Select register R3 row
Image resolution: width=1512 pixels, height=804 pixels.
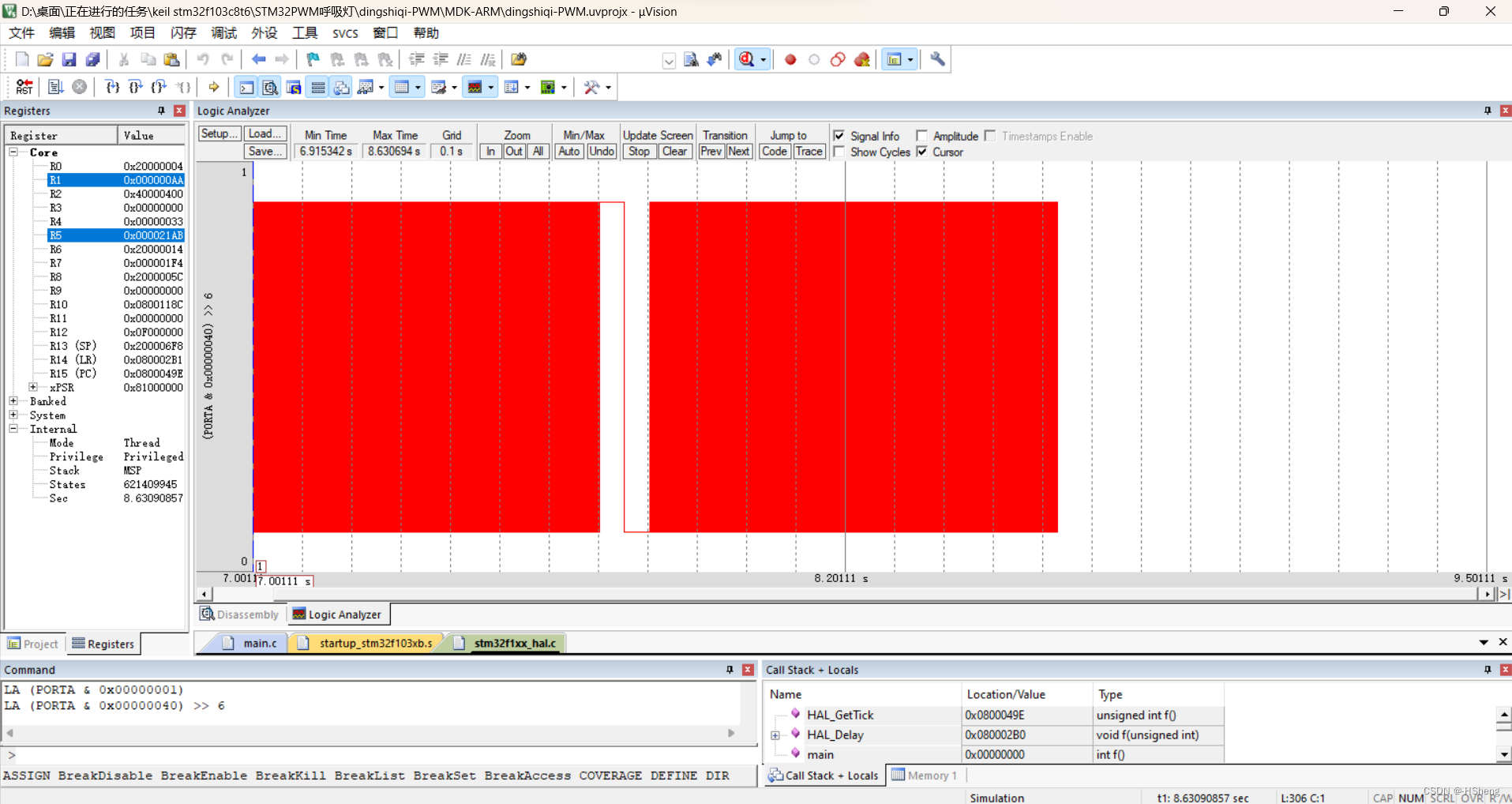pos(115,208)
